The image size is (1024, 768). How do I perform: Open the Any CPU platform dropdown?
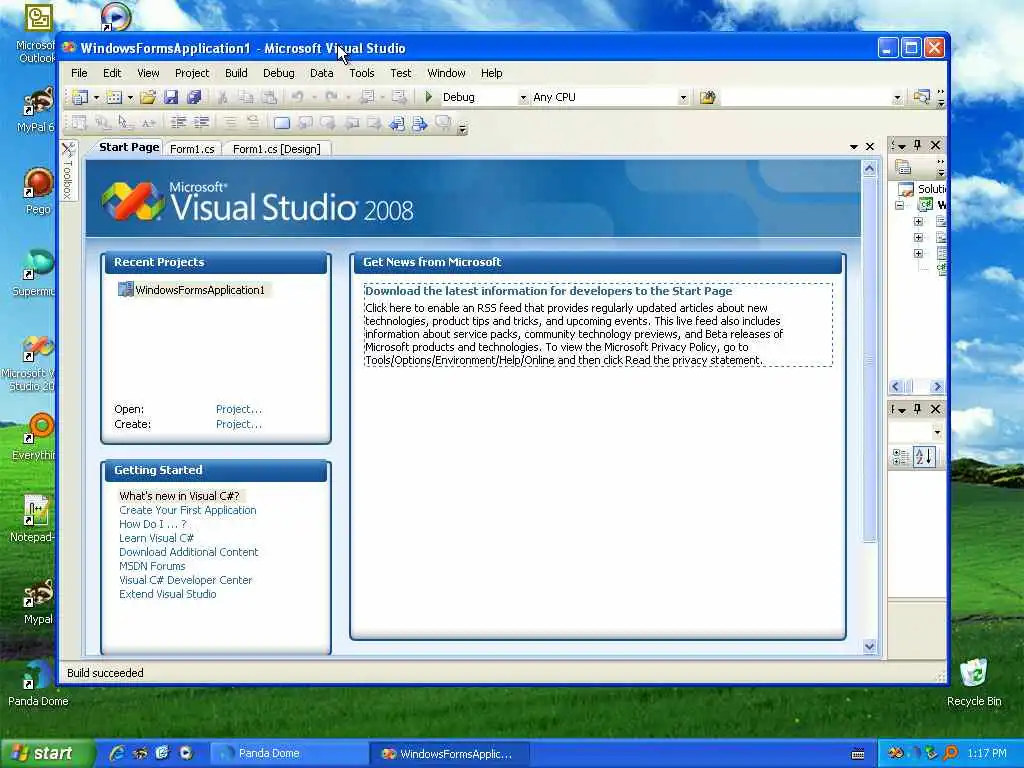(x=683, y=97)
